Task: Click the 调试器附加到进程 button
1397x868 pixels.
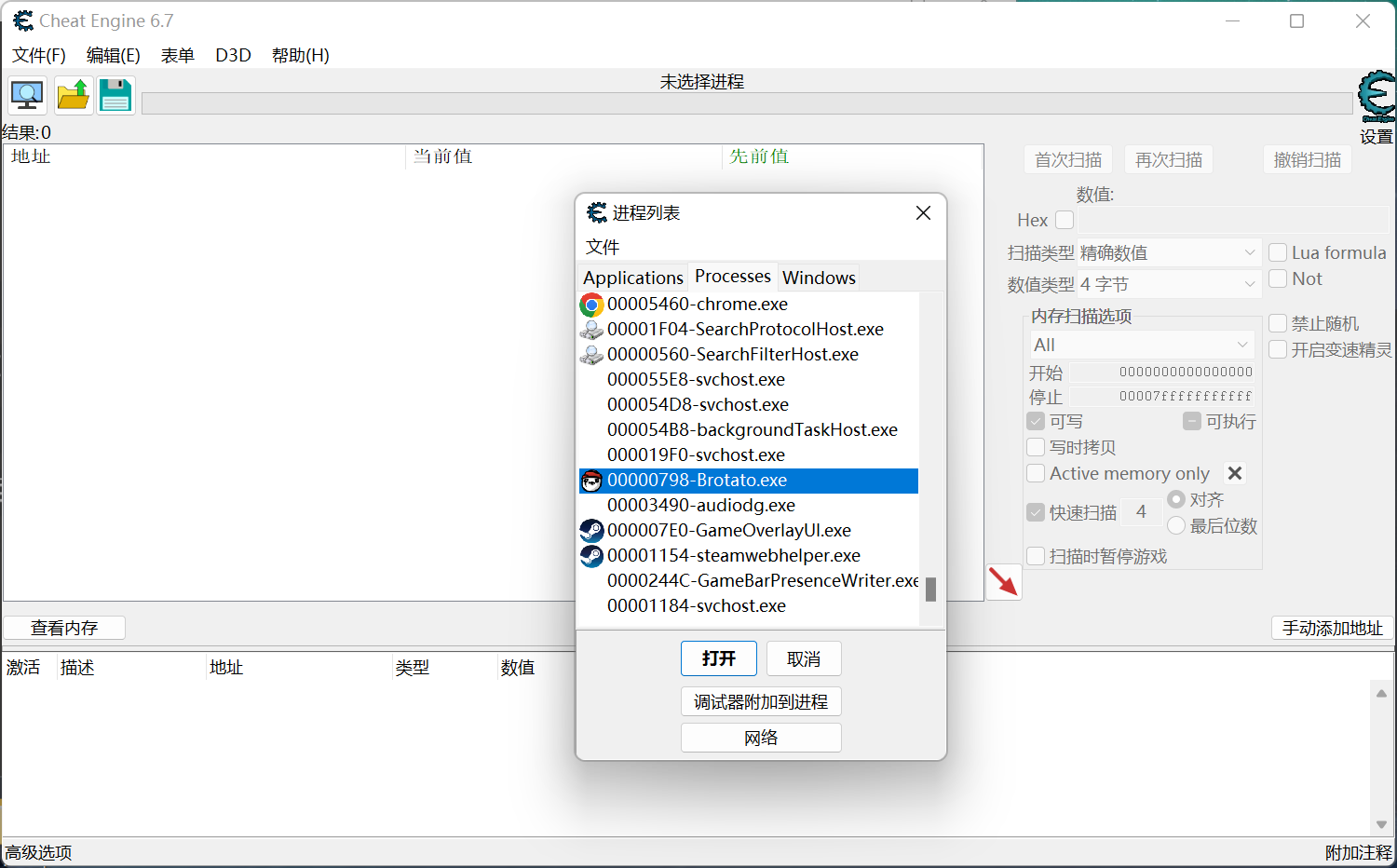Action: pyautogui.click(x=761, y=701)
